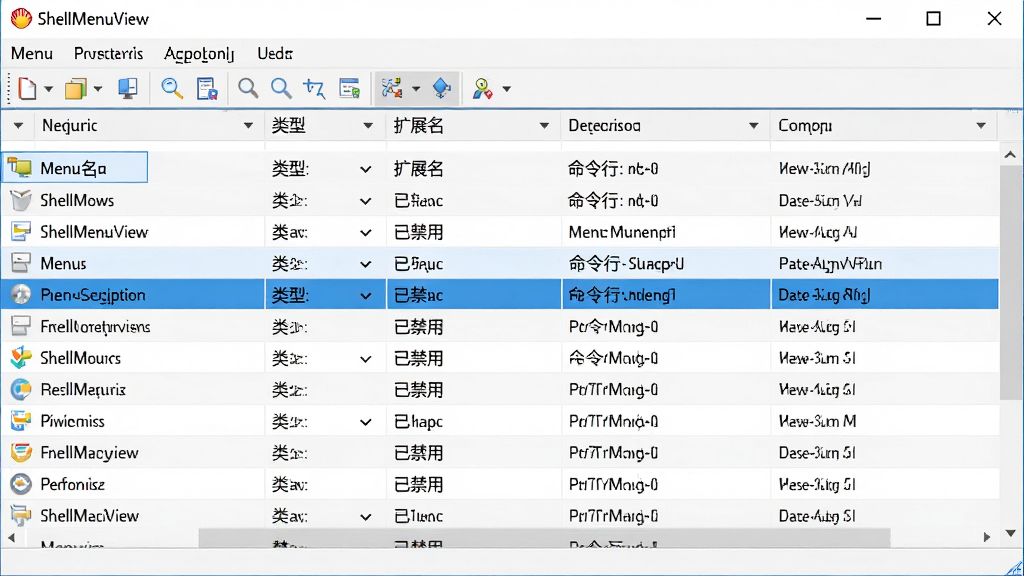The height and width of the screenshot is (576, 1024).
Task: Click the icon beside ShellMourcs row
Action: pos(21,358)
